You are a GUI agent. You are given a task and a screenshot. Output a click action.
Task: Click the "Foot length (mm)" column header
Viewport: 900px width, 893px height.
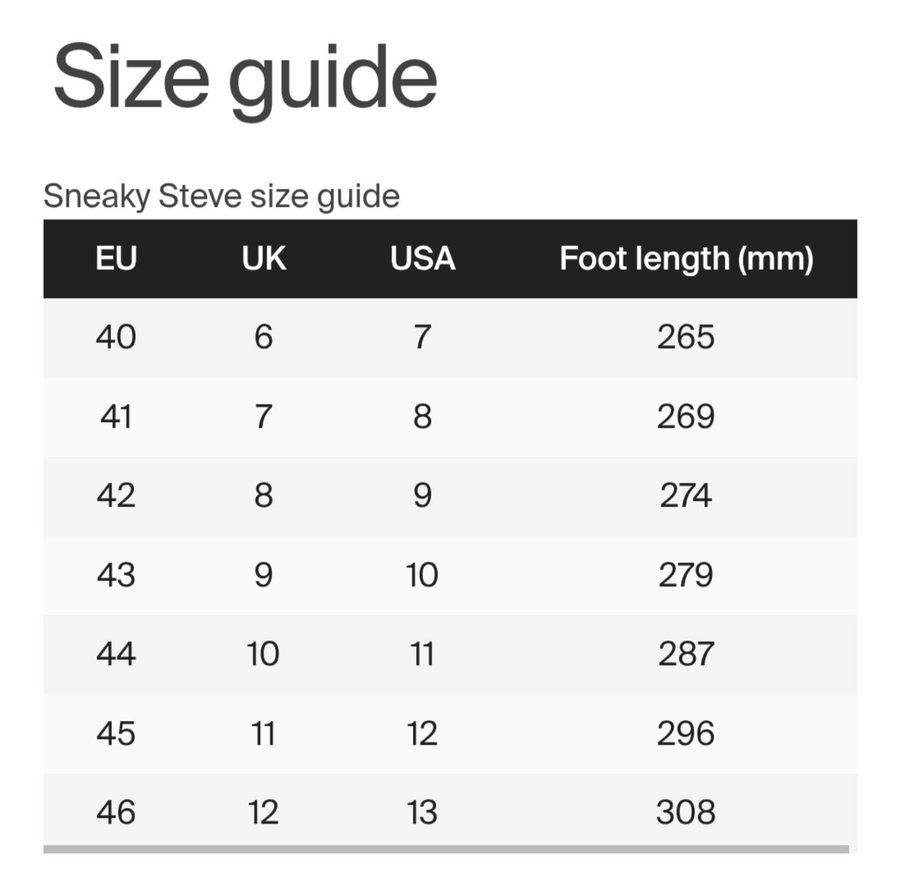pyautogui.click(x=686, y=259)
